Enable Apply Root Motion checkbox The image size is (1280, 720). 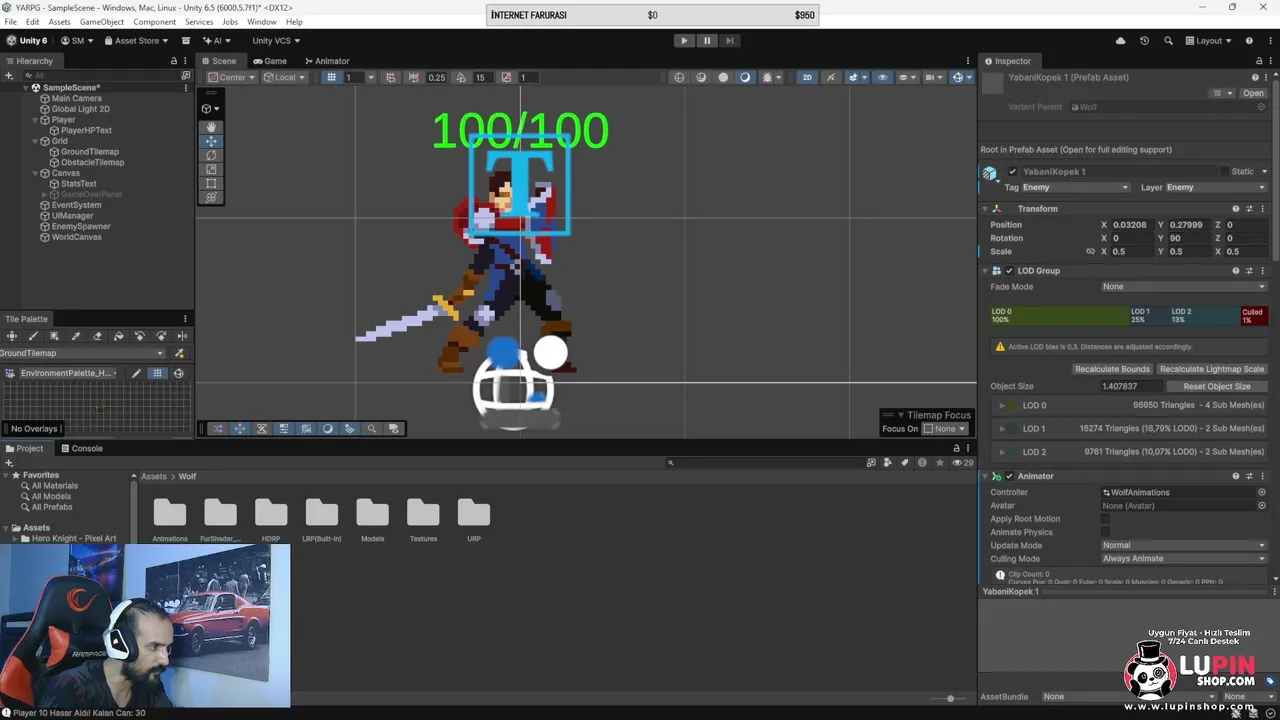pos(1105,519)
